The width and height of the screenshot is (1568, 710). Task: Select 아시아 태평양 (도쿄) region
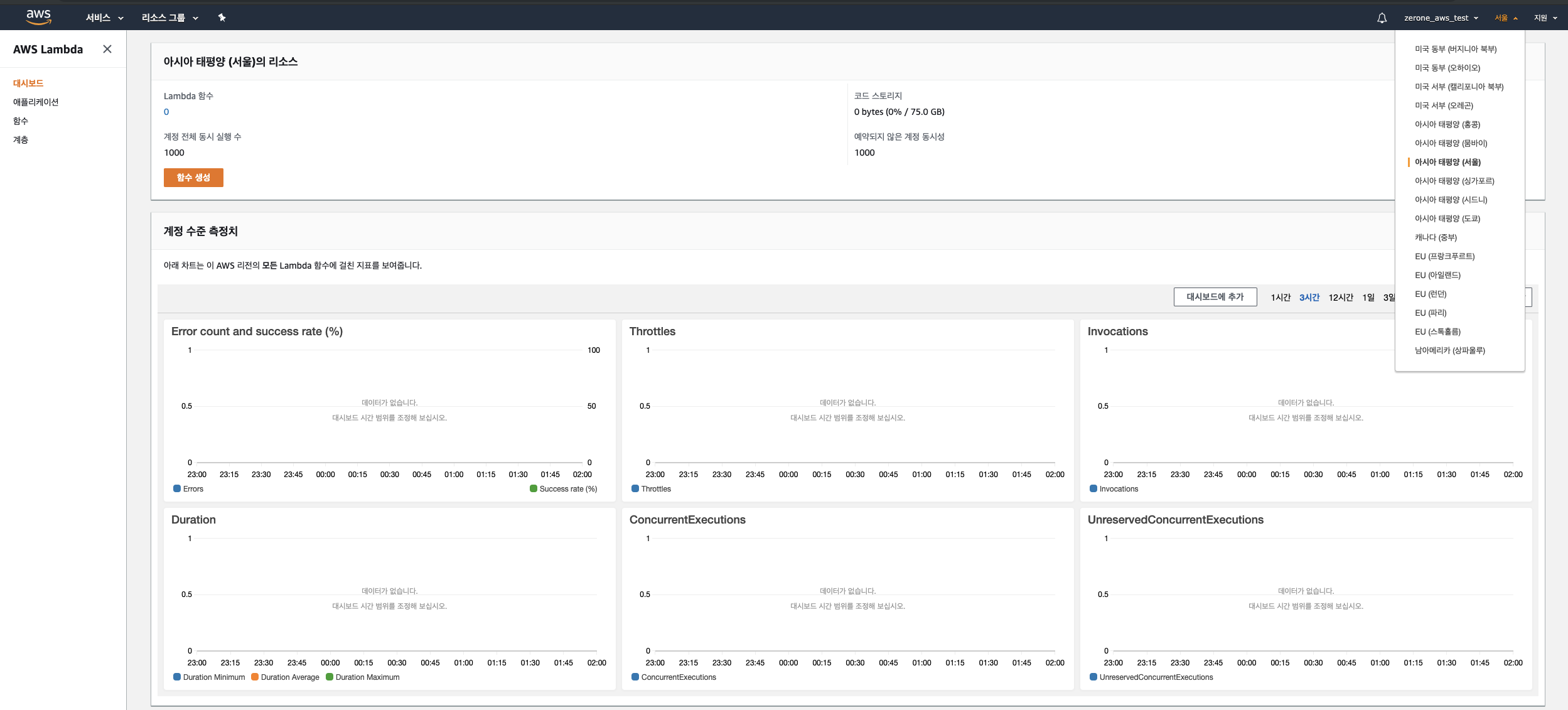(x=1447, y=218)
